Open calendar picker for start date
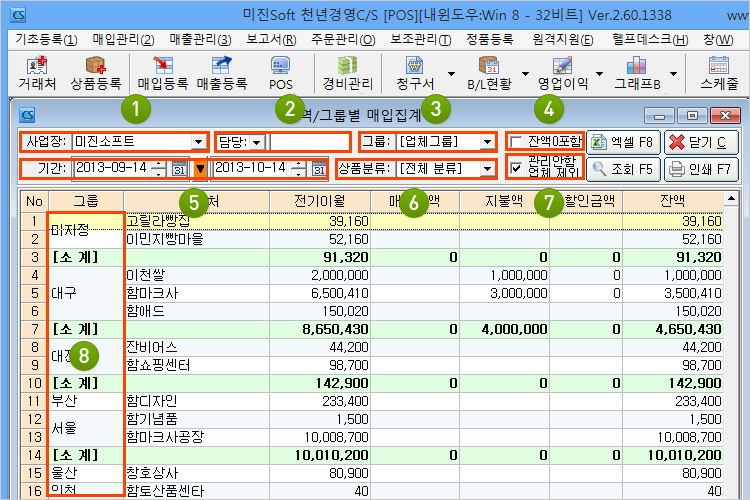Viewport: 750px width, 500px height. pos(179,169)
